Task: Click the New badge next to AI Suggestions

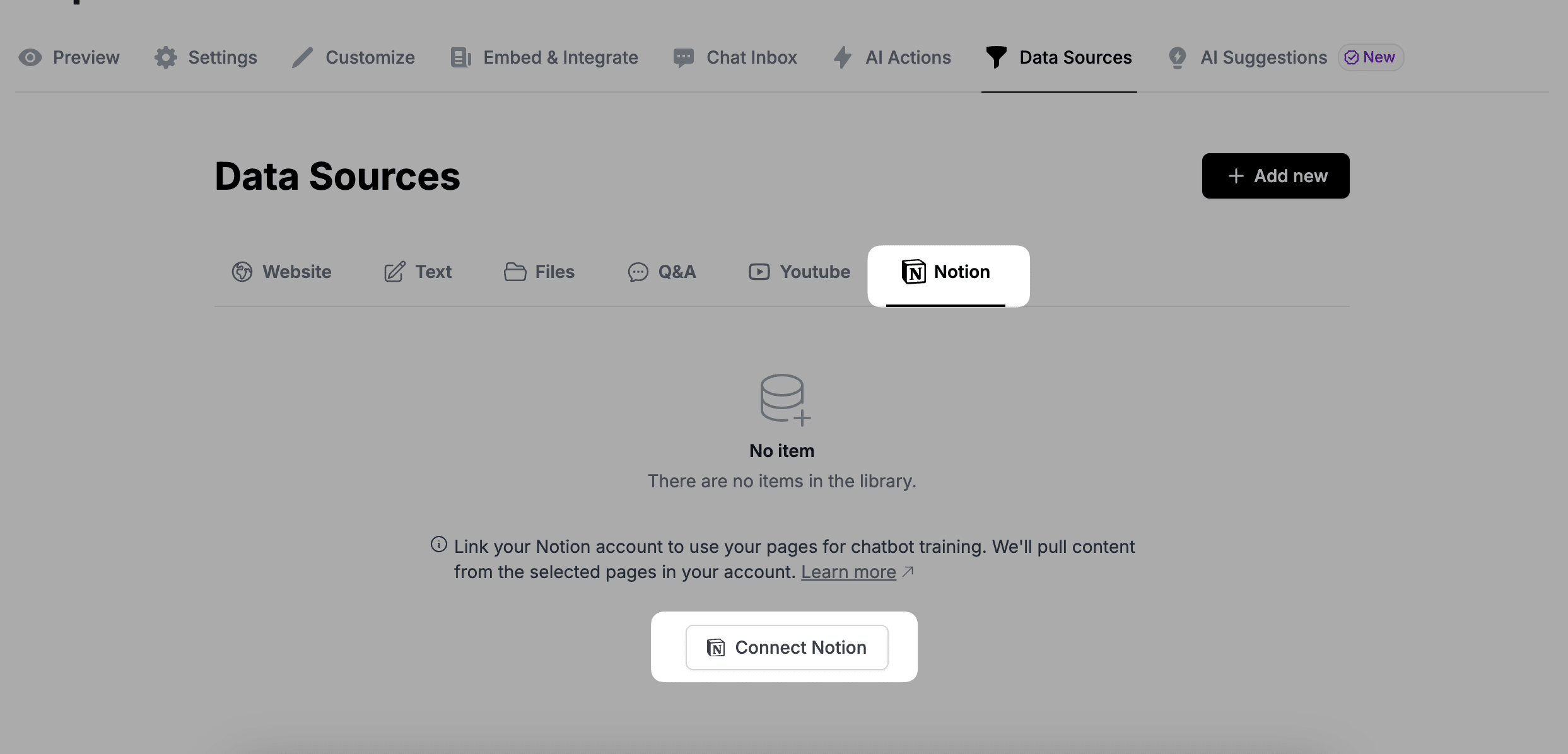Action: click(x=1370, y=57)
